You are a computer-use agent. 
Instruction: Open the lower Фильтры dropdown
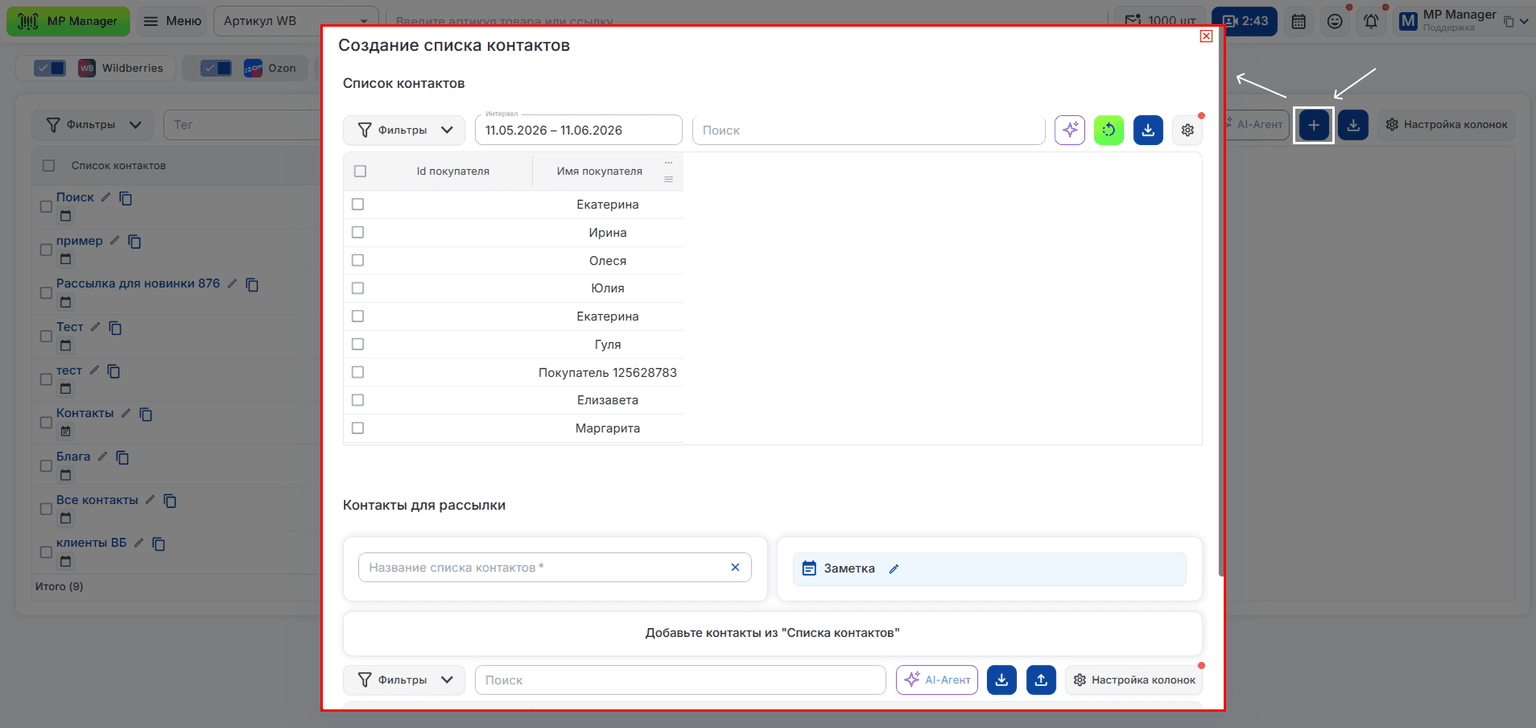(404, 680)
